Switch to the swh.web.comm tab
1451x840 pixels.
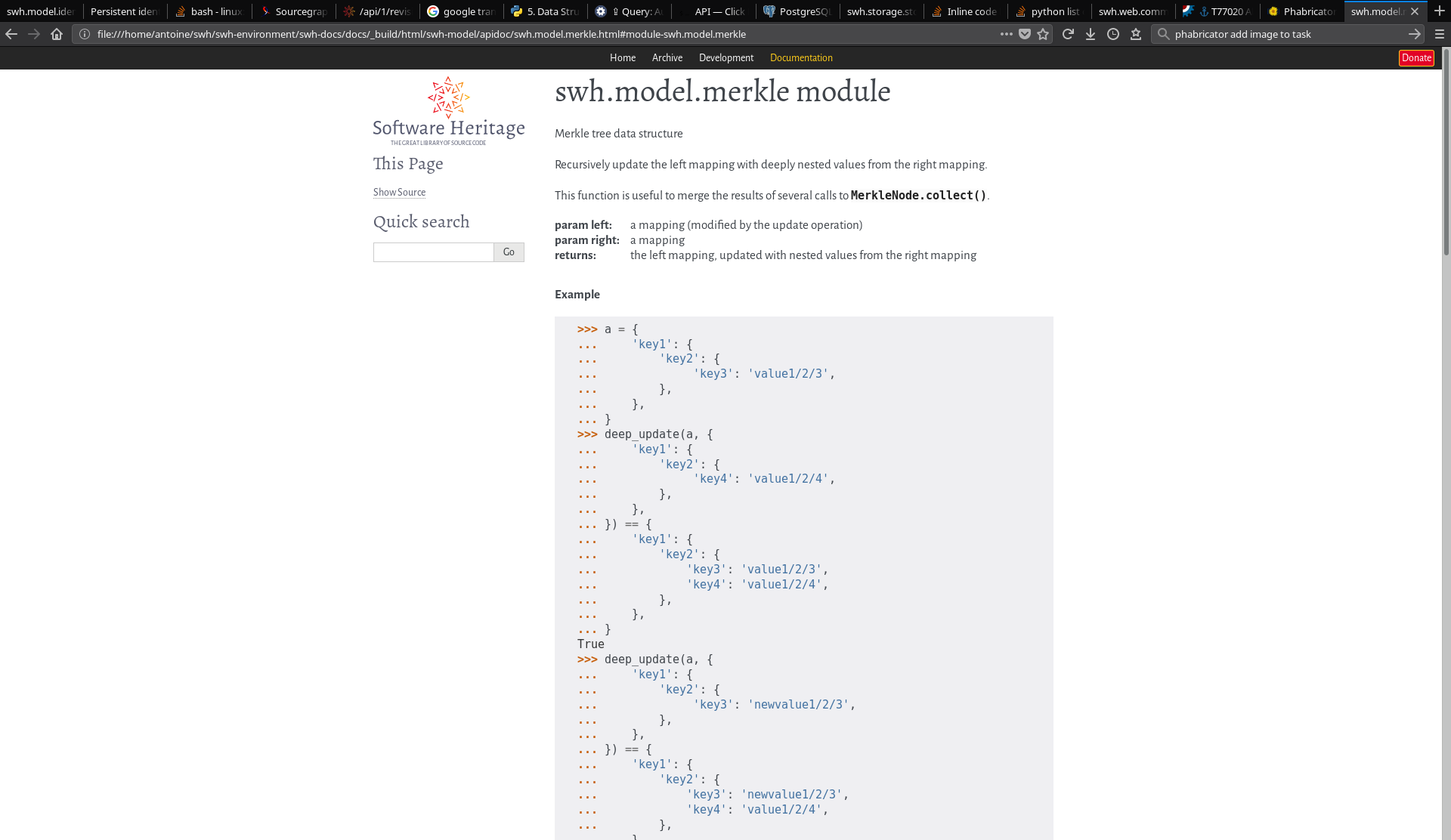point(1133,11)
